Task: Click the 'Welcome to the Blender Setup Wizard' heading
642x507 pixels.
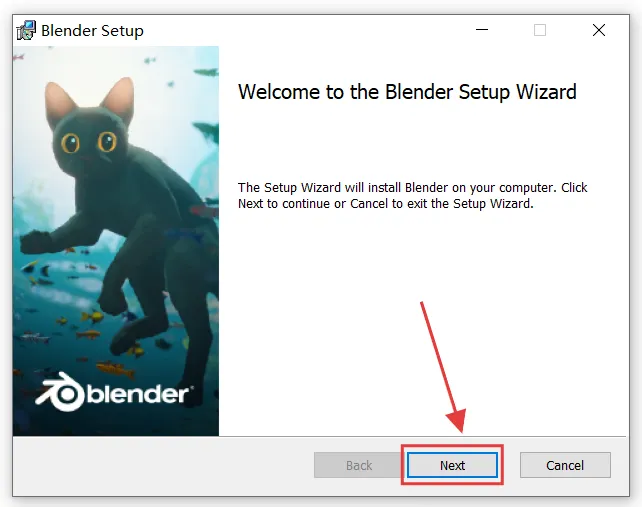Action: (407, 92)
